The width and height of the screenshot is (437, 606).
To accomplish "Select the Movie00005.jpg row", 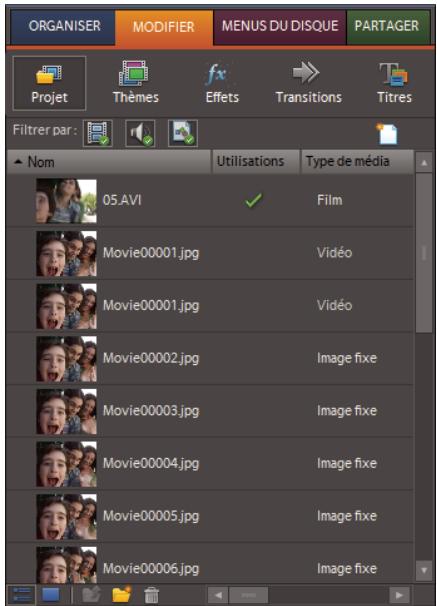I will (210, 516).
